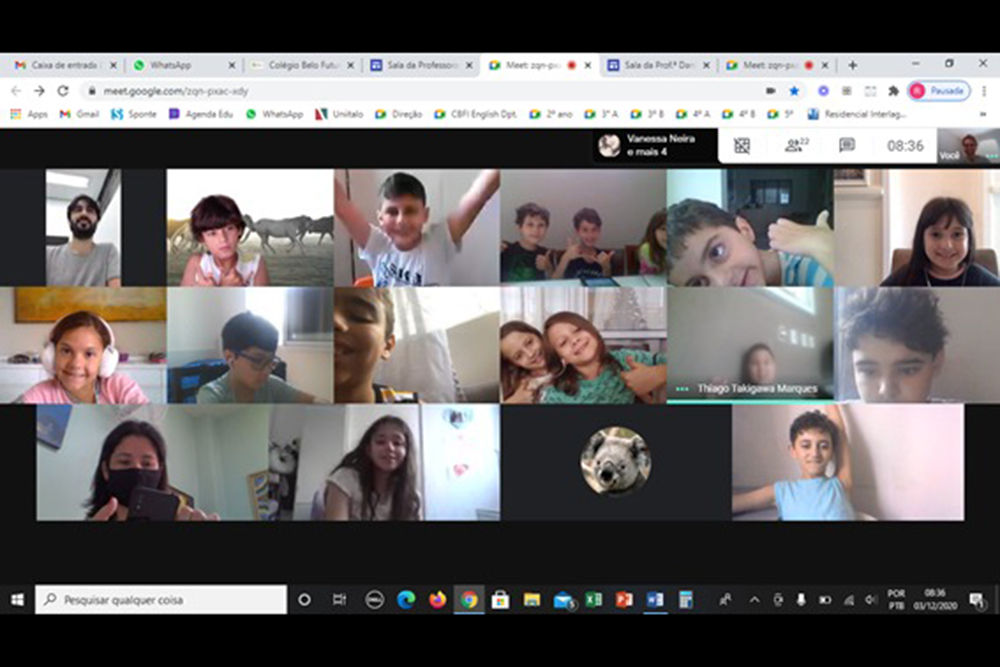Open the Pausada profile menu
1000x667 pixels.
point(939,91)
